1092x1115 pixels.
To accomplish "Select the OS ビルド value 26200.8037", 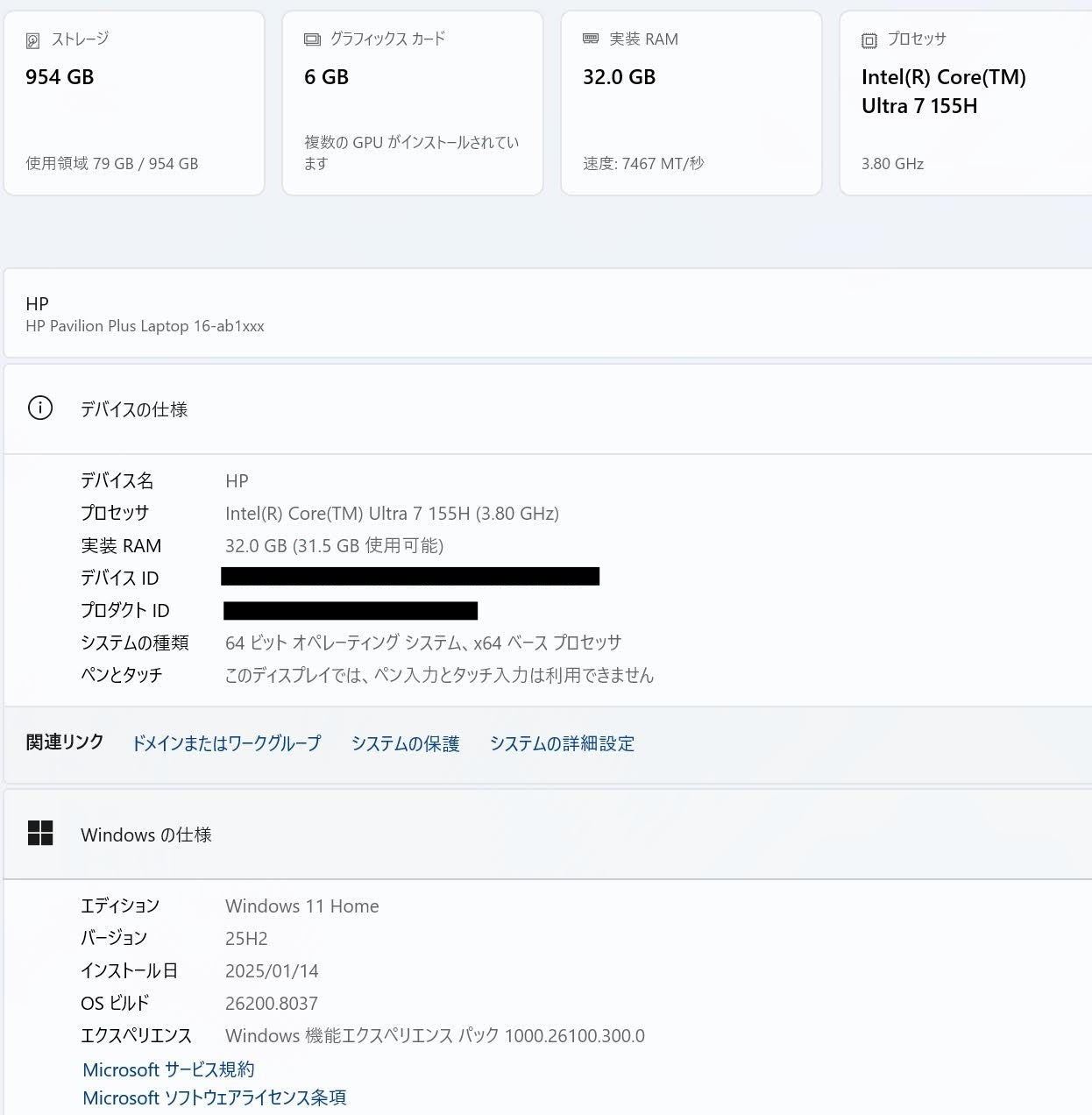I will click(272, 1004).
